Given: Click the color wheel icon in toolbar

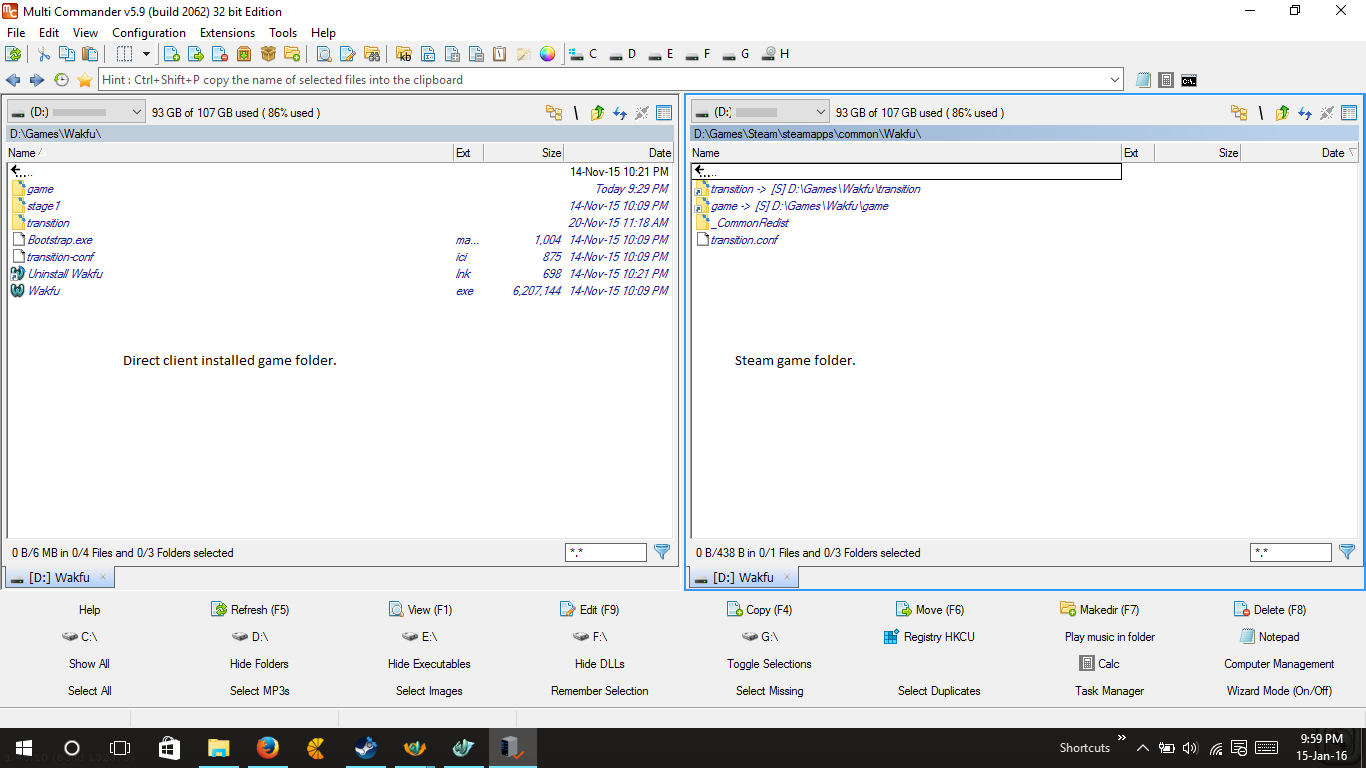Looking at the screenshot, I should [547, 54].
